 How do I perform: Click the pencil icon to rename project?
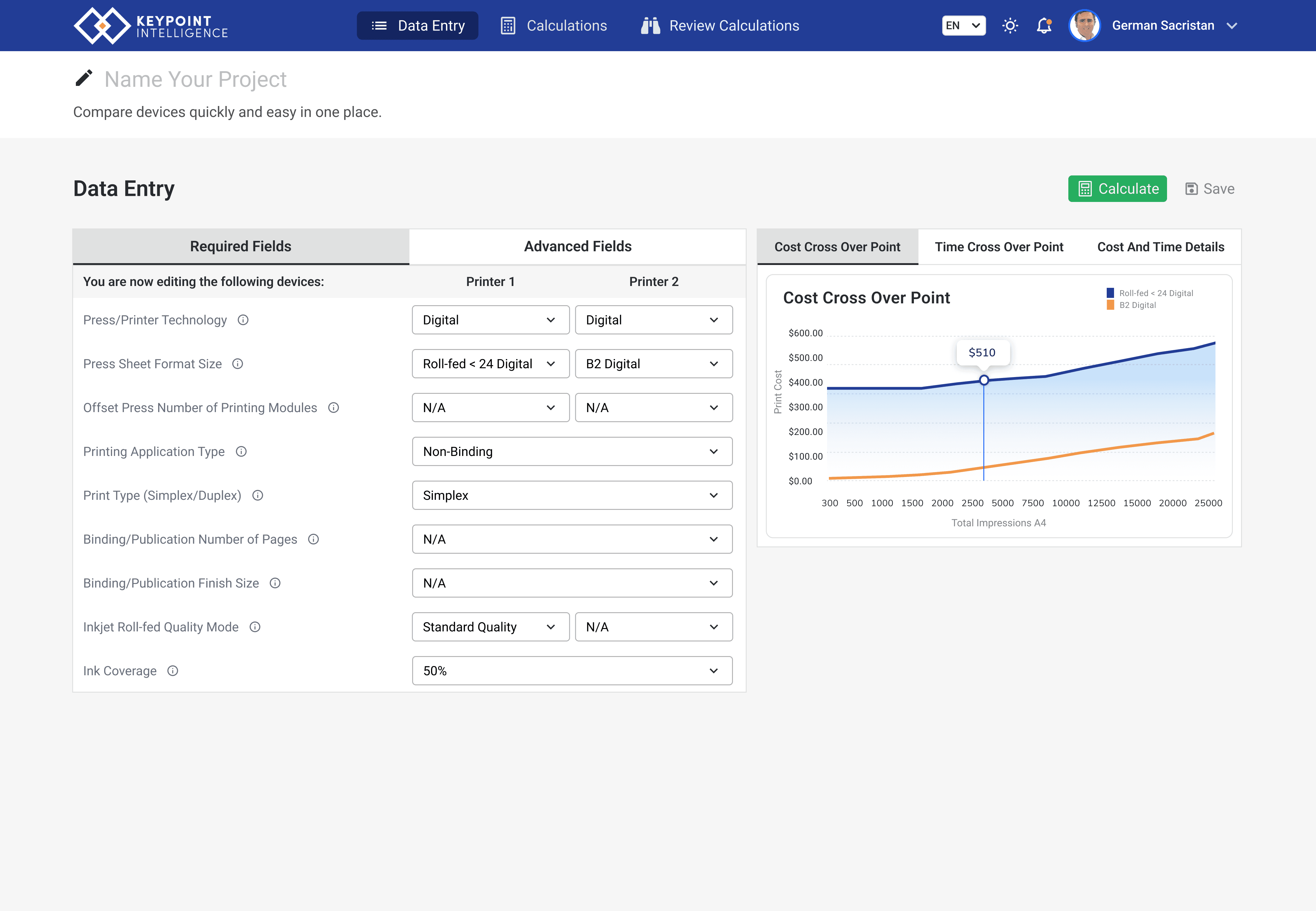coord(84,78)
